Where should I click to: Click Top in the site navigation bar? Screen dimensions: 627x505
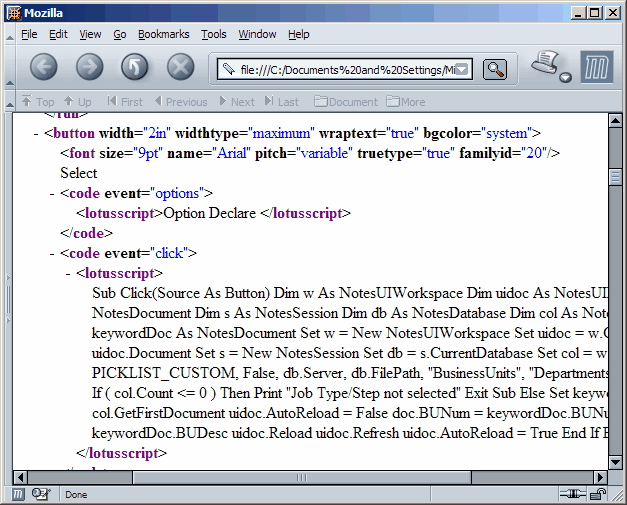[x=38, y=102]
